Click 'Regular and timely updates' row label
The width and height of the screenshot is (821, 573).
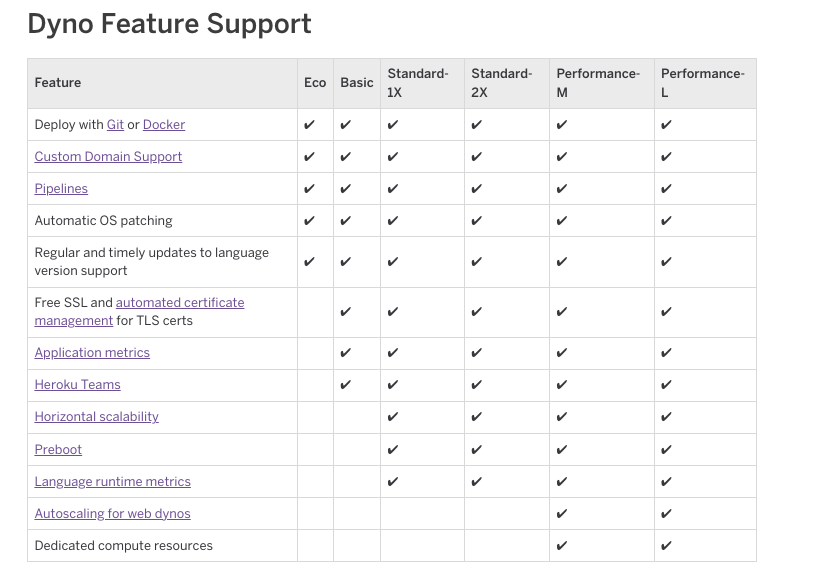151,261
